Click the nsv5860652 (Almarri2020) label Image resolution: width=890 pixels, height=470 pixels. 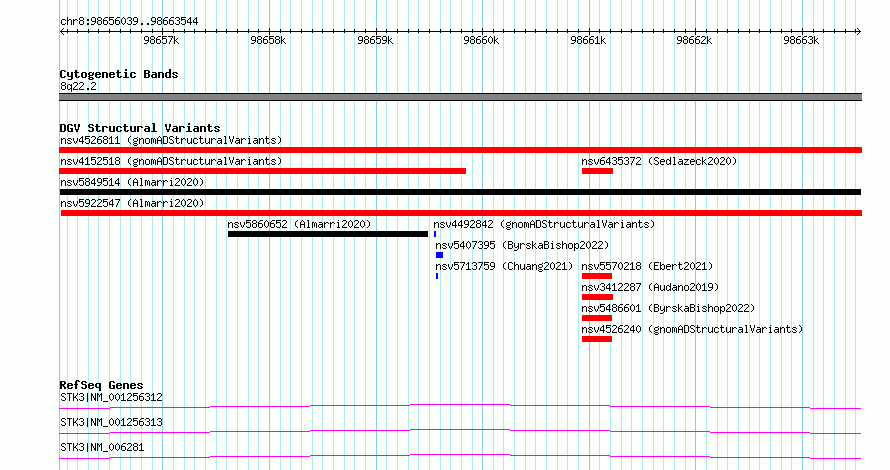point(299,224)
